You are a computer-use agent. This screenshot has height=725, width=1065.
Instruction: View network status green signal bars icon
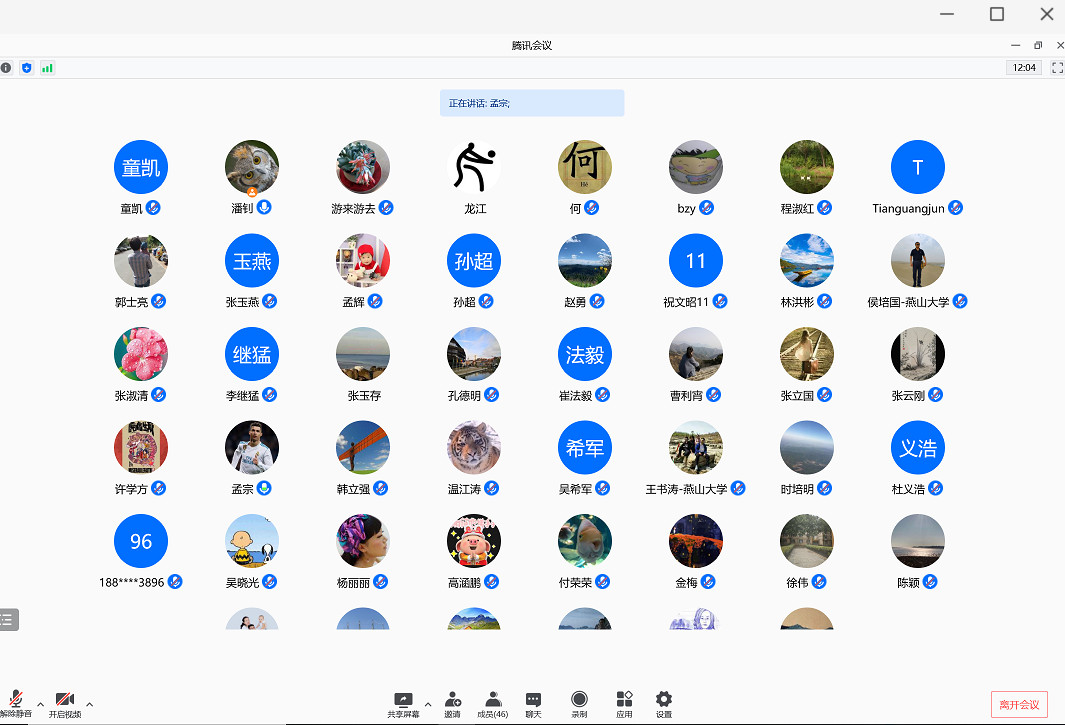pos(47,68)
